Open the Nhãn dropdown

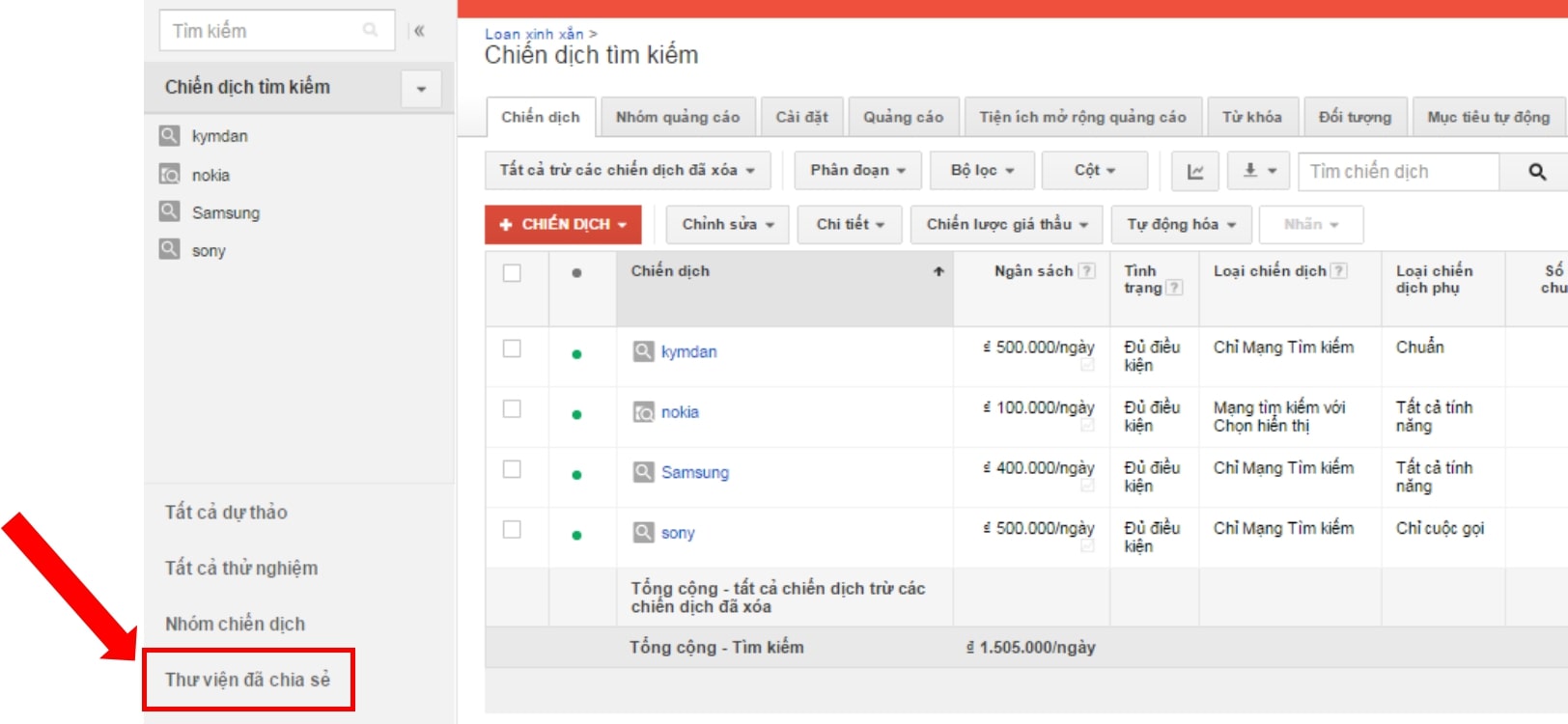(x=1311, y=224)
